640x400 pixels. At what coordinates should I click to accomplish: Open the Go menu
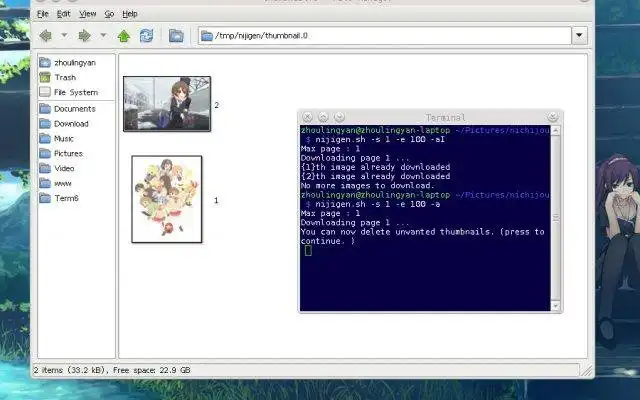(109, 14)
